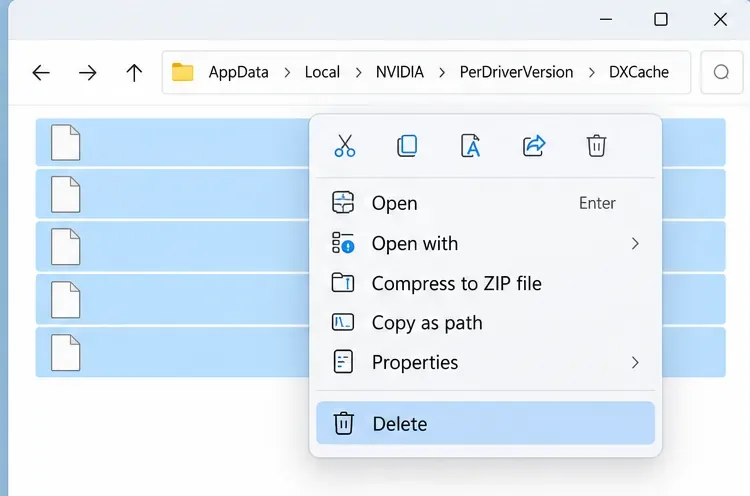This screenshot has height=496, width=750.
Task: Click the Properties entry's icon
Action: click(x=343, y=362)
